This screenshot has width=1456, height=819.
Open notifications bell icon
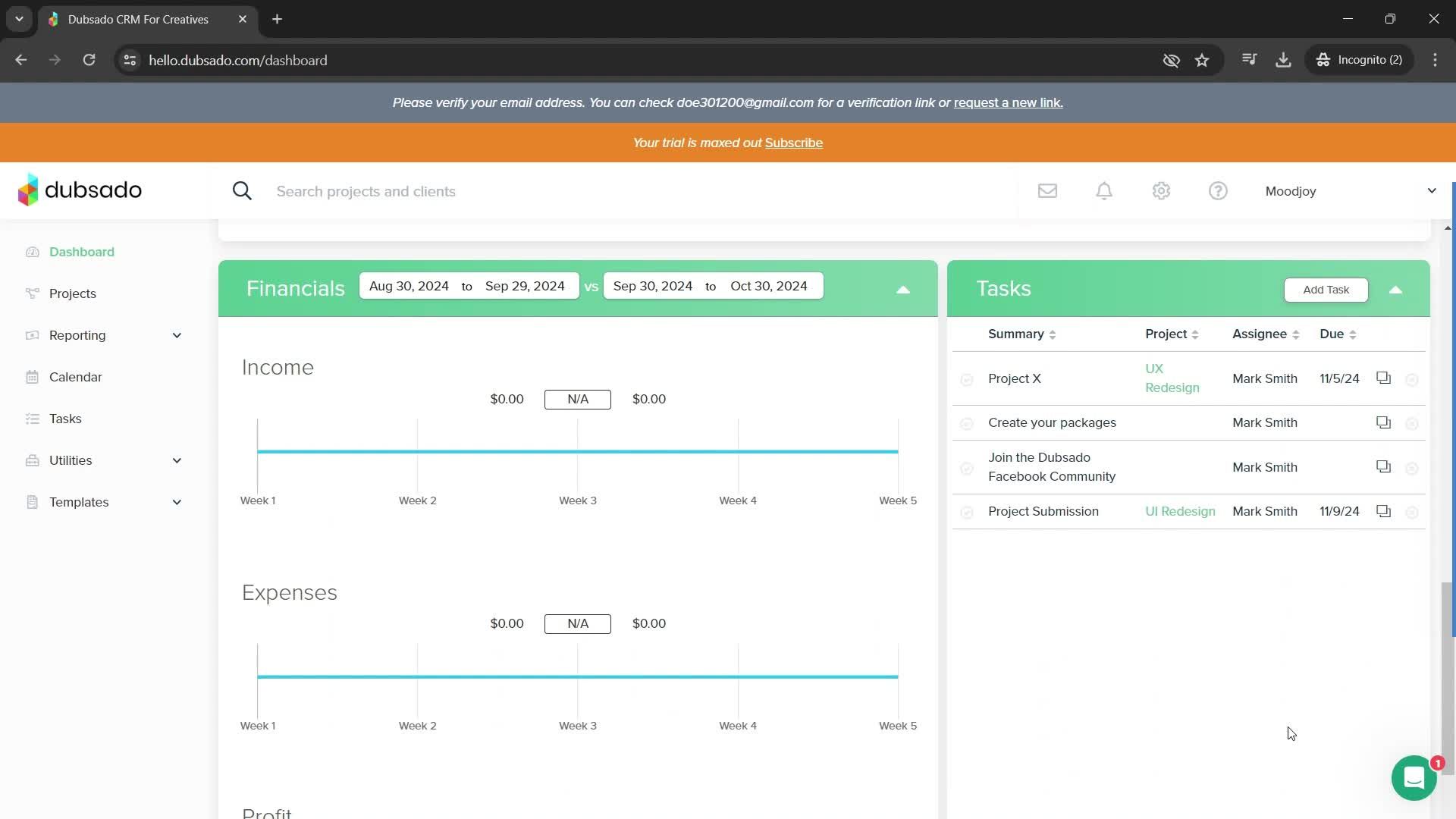coord(1104,191)
